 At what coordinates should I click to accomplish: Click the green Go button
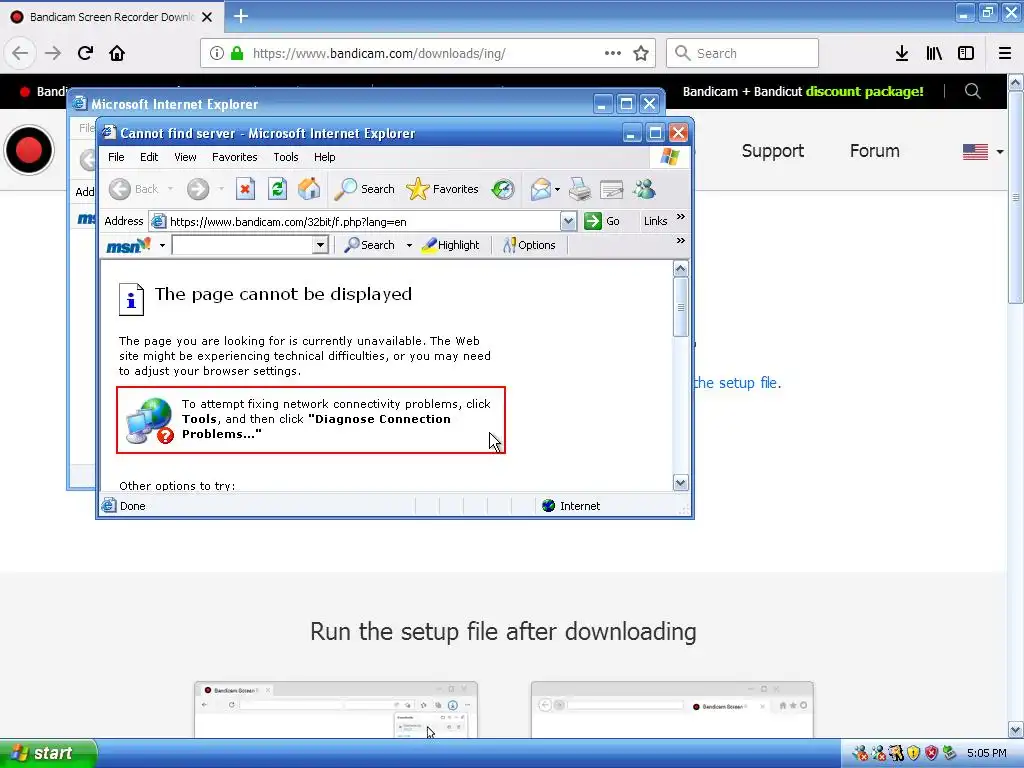(601, 221)
